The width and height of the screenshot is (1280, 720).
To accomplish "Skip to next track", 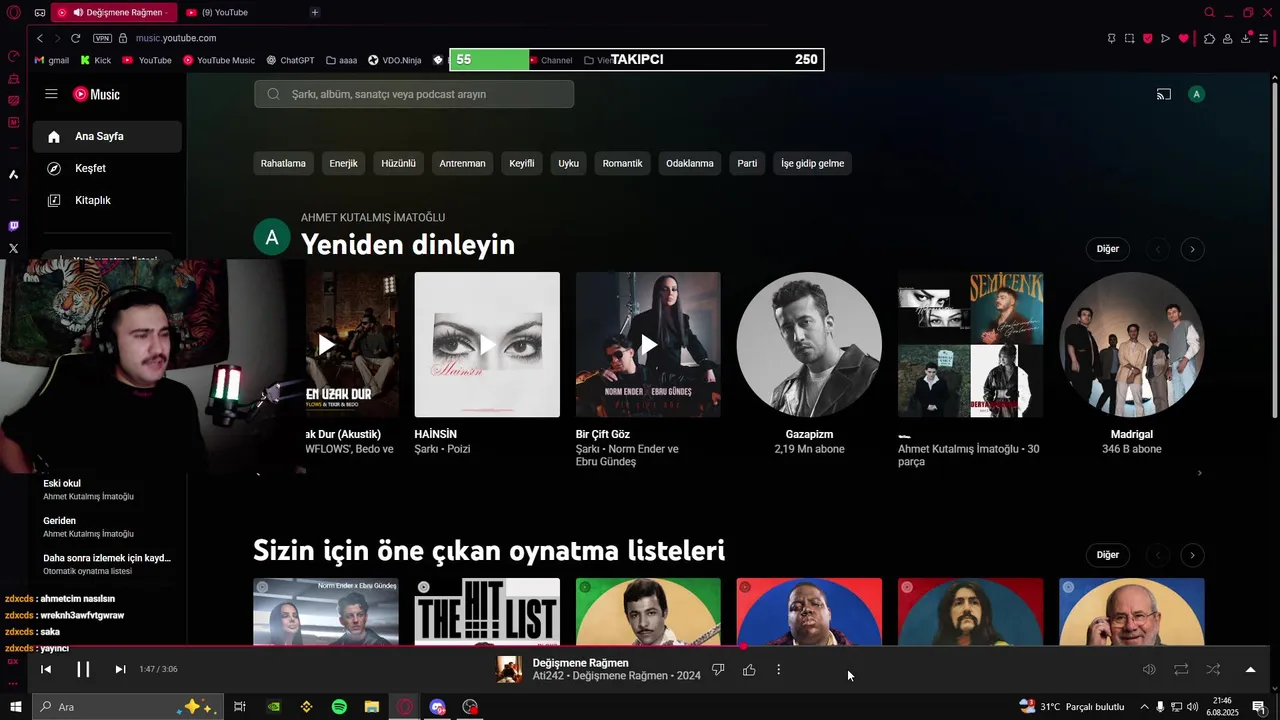I will (x=120, y=669).
